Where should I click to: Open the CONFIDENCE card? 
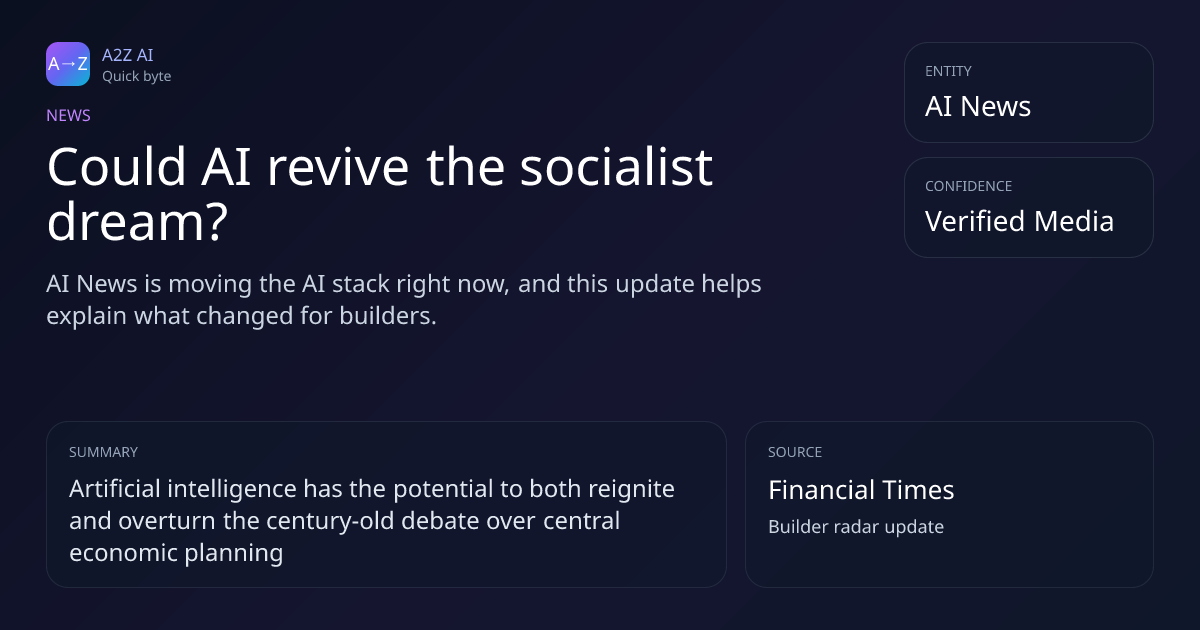(1029, 207)
